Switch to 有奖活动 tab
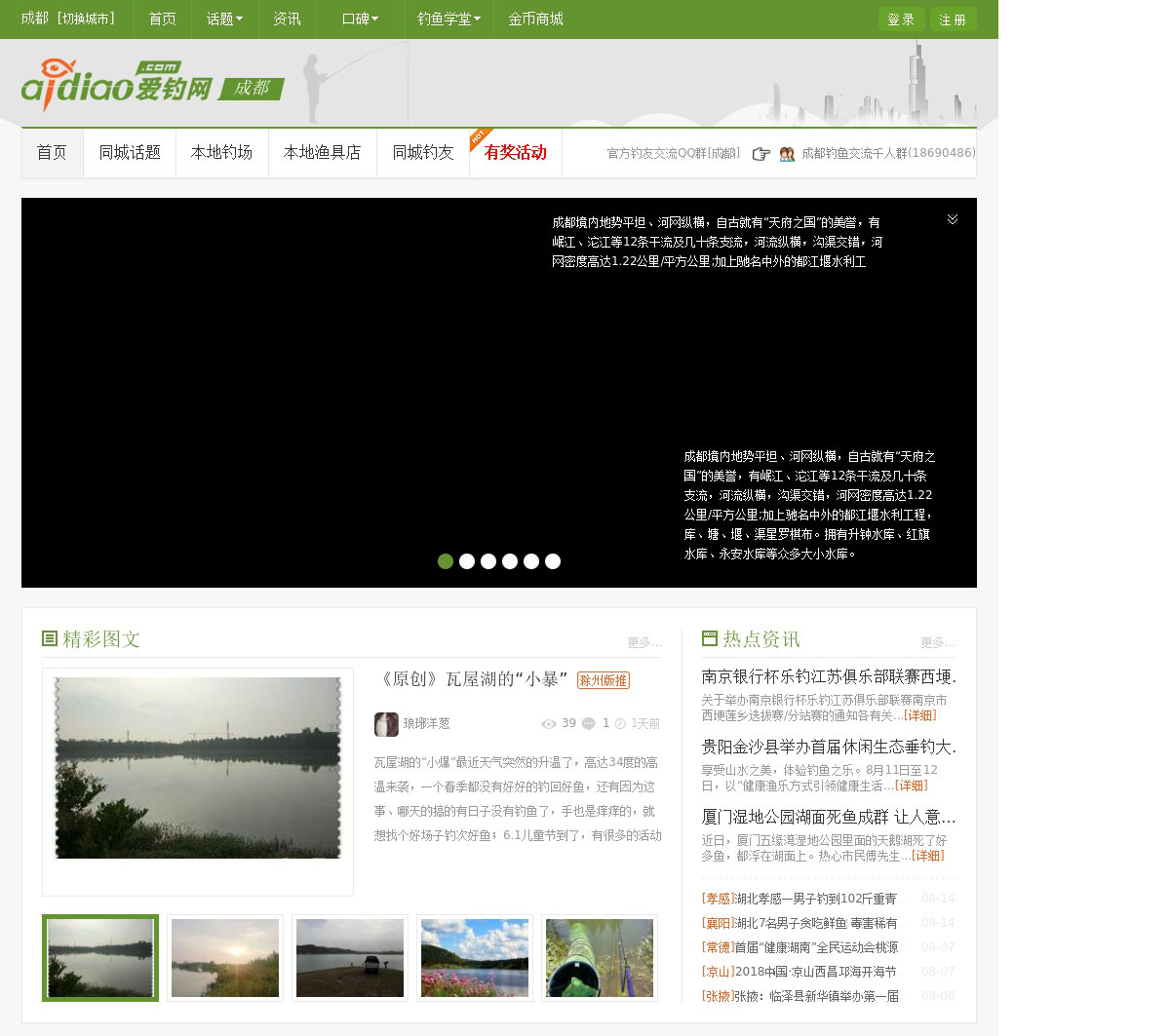The width and height of the screenshot is (1170, 1036). pos(515,152)
